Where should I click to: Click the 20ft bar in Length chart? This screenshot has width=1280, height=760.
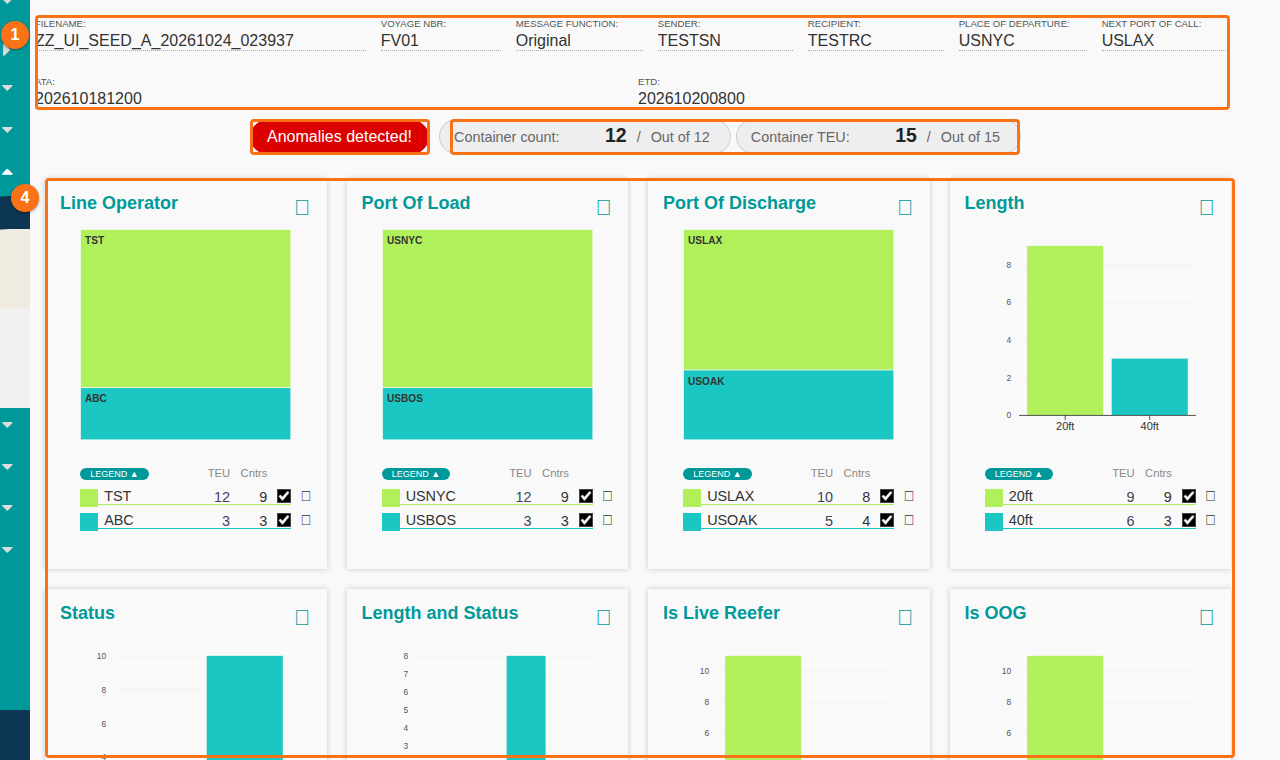click(1065, 330)
